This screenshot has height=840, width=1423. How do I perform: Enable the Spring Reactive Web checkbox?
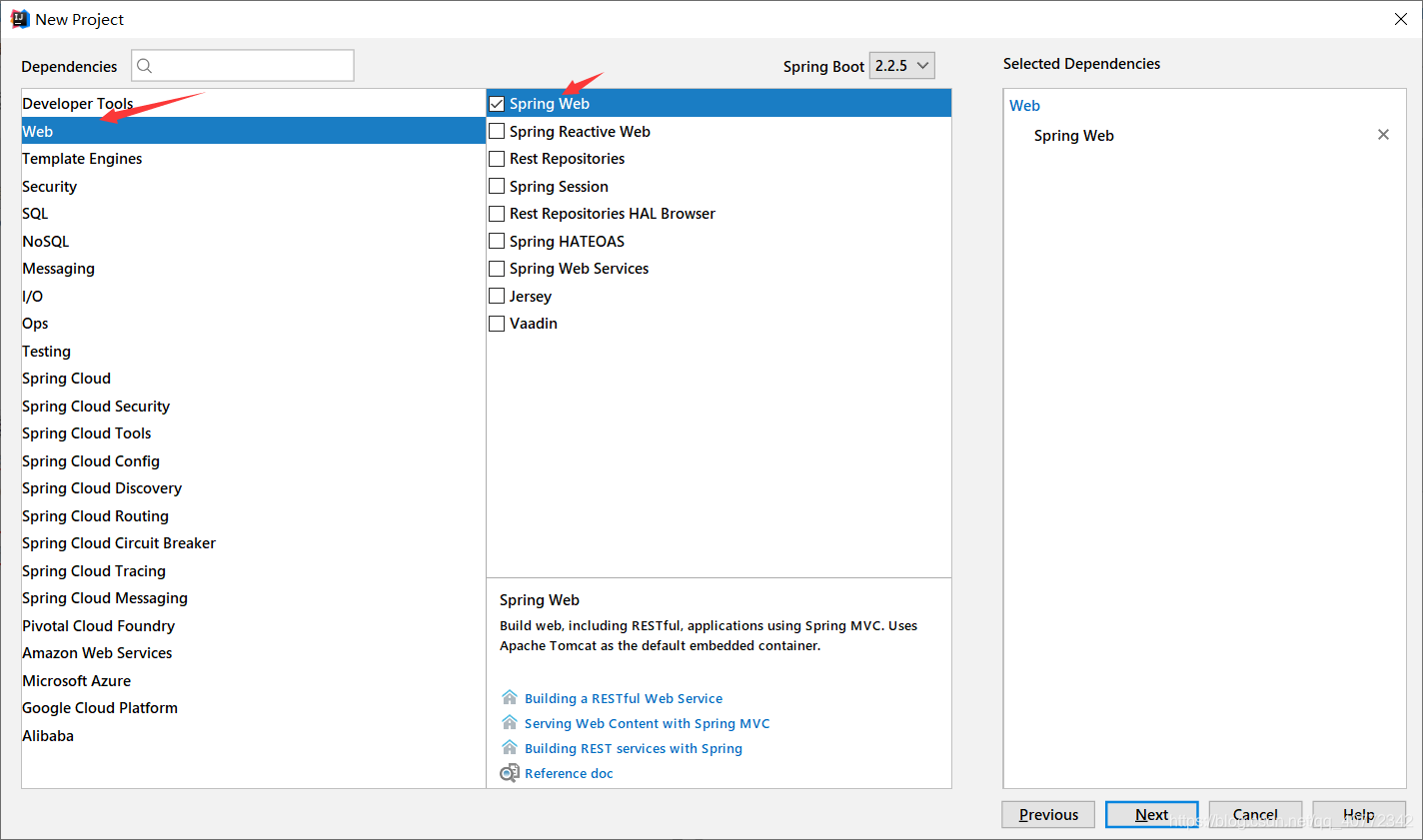pos(497,131)
